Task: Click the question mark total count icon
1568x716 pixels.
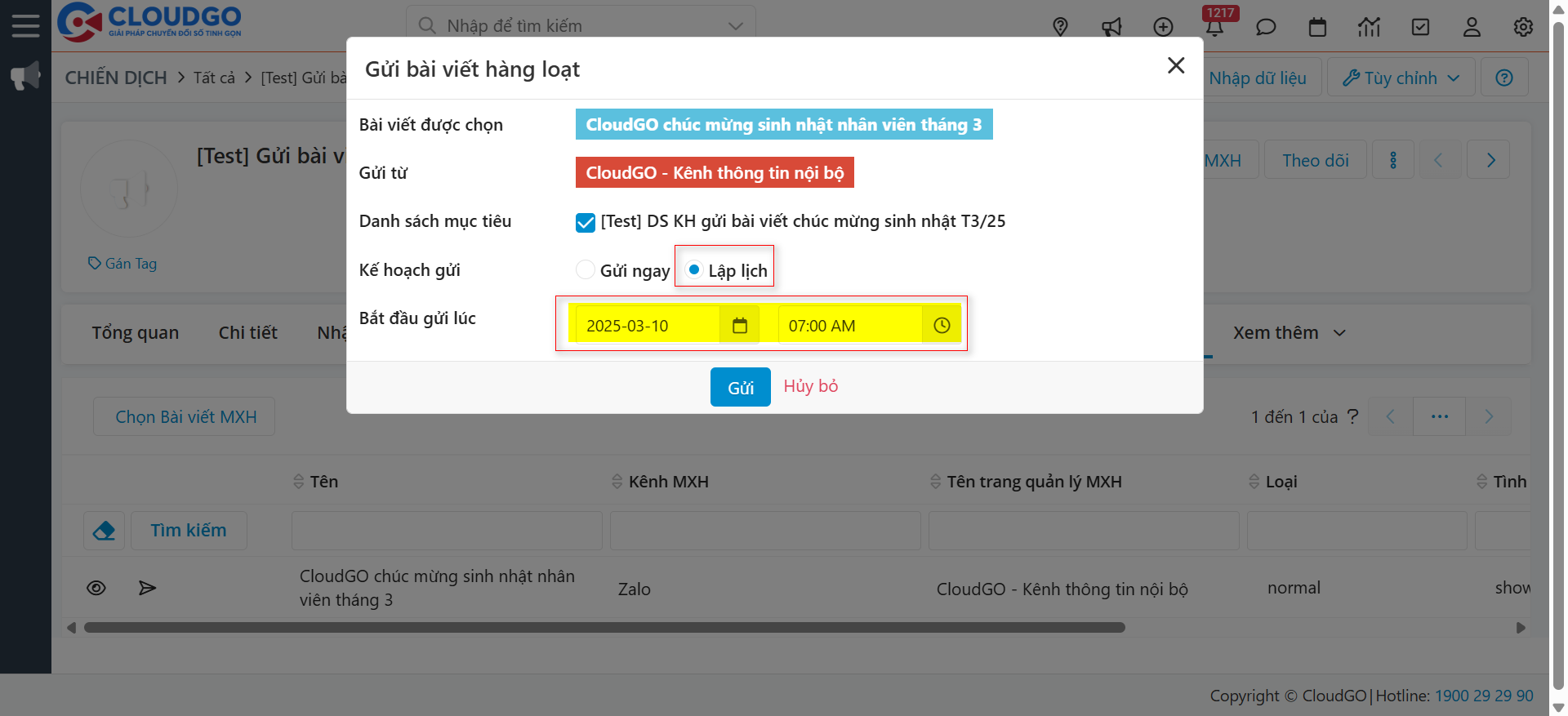Action: 1353,416
